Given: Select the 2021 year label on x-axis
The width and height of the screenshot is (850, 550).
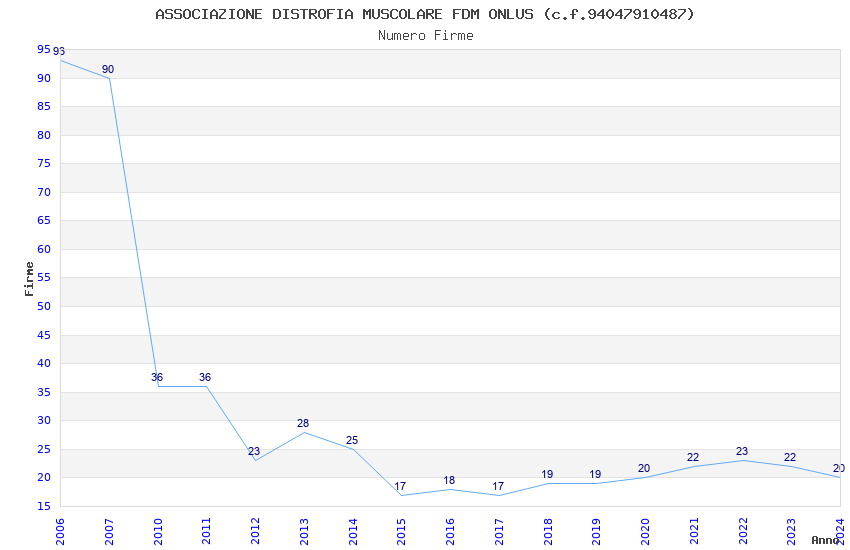Looking at the screenshot, I should 694,531.
